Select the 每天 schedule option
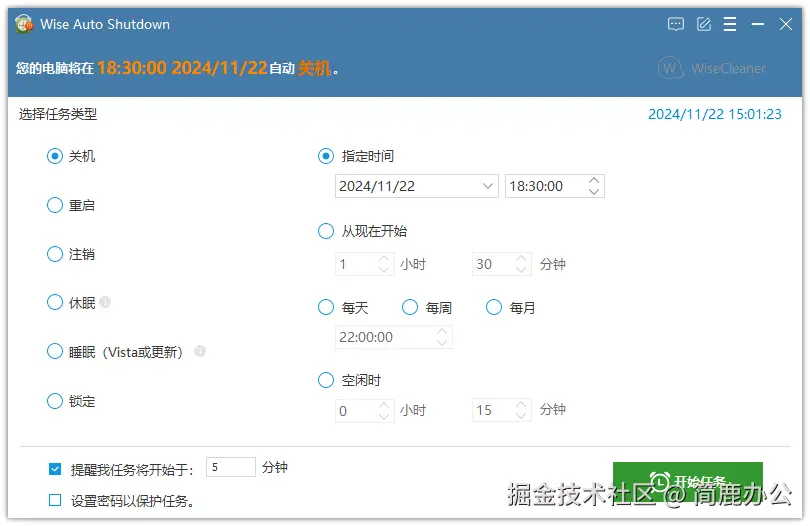The height and width of the screenshot is (526, 810). (326, 307)
